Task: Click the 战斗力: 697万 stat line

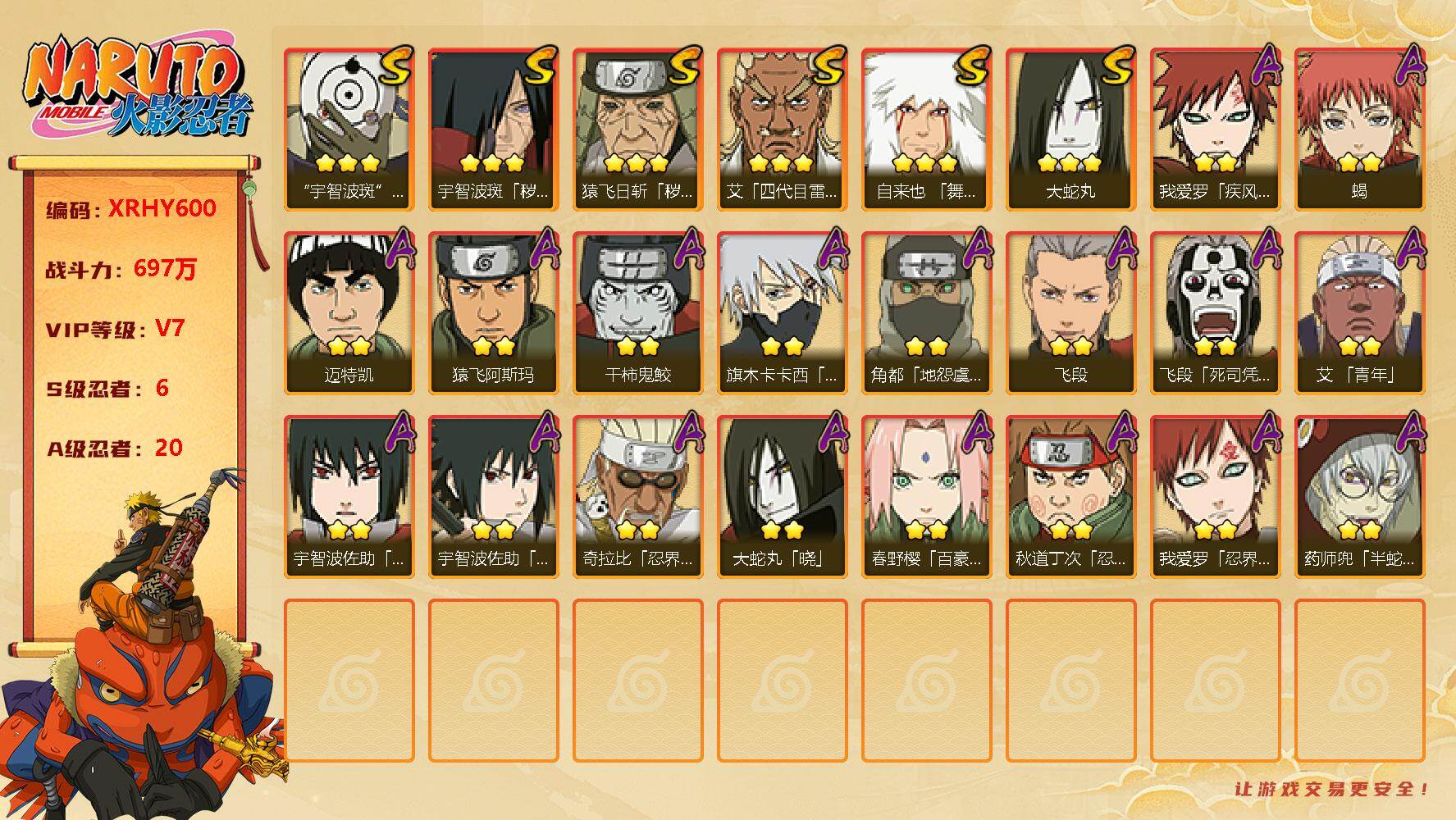Action: [121, 269]
